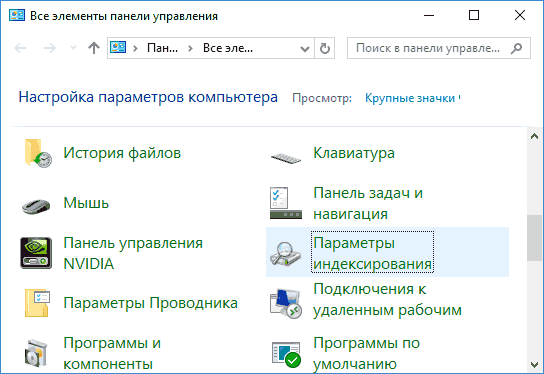
Task: Open recent locations dropdown arrow
Action: pos(73,48)
